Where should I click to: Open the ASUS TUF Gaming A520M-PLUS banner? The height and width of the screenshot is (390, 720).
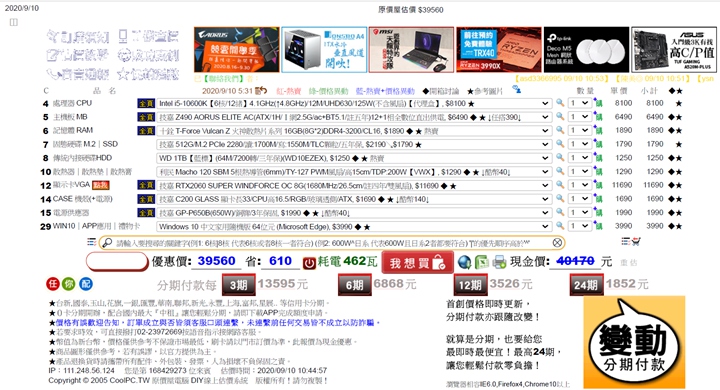[674, 50]
